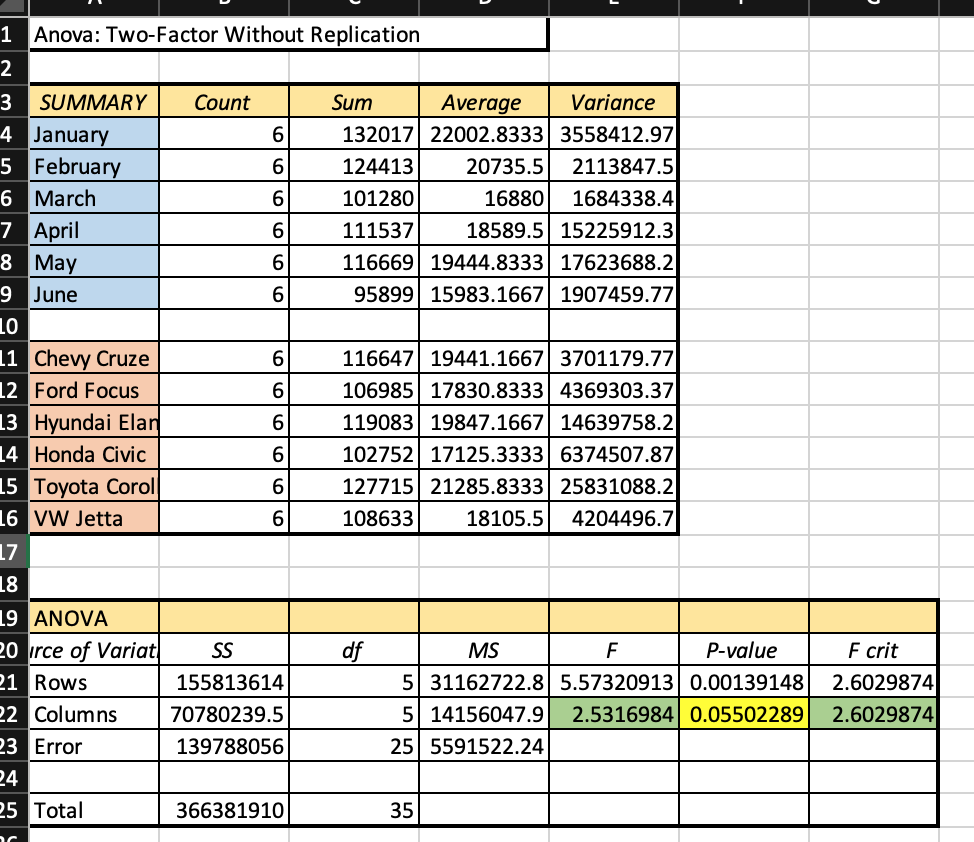Click the Chevy Cruze label cell
974x842 pixels.
pyautogui.click(x=93, y=358)
